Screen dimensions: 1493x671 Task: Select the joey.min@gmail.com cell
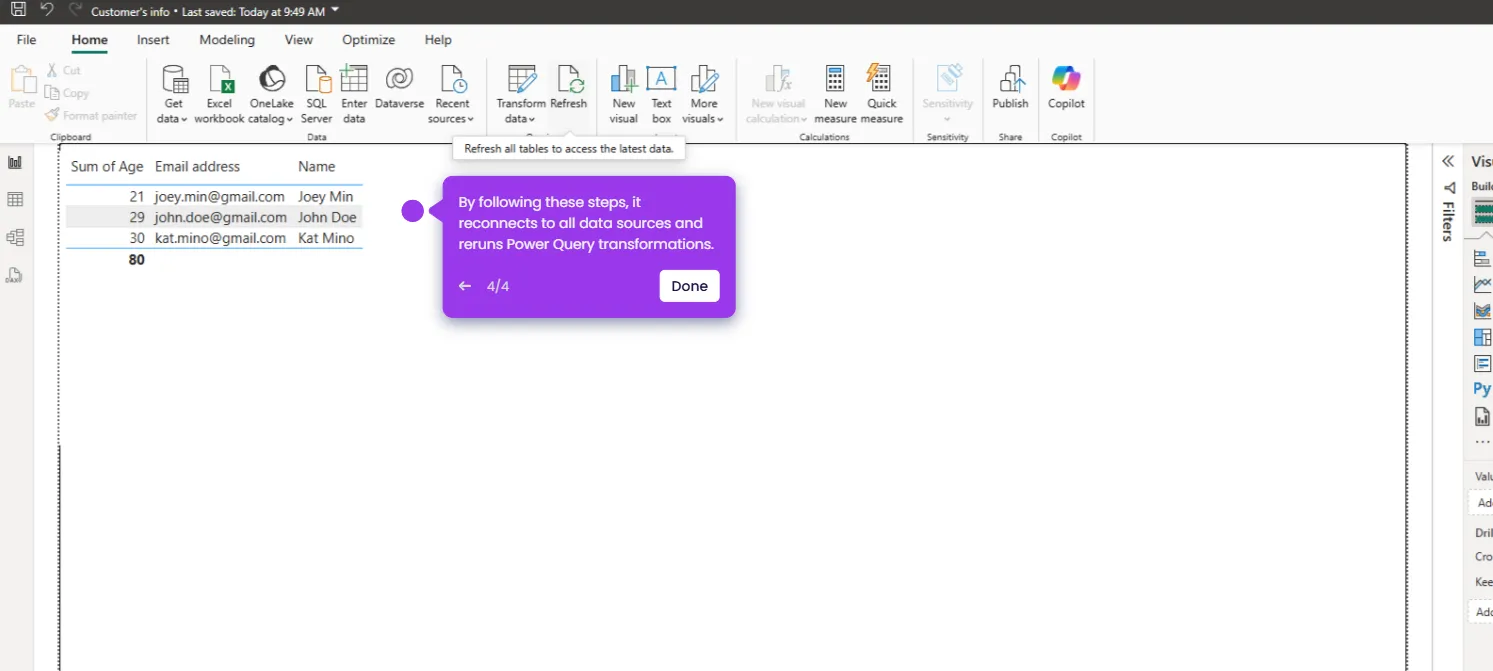coord(219,196)
